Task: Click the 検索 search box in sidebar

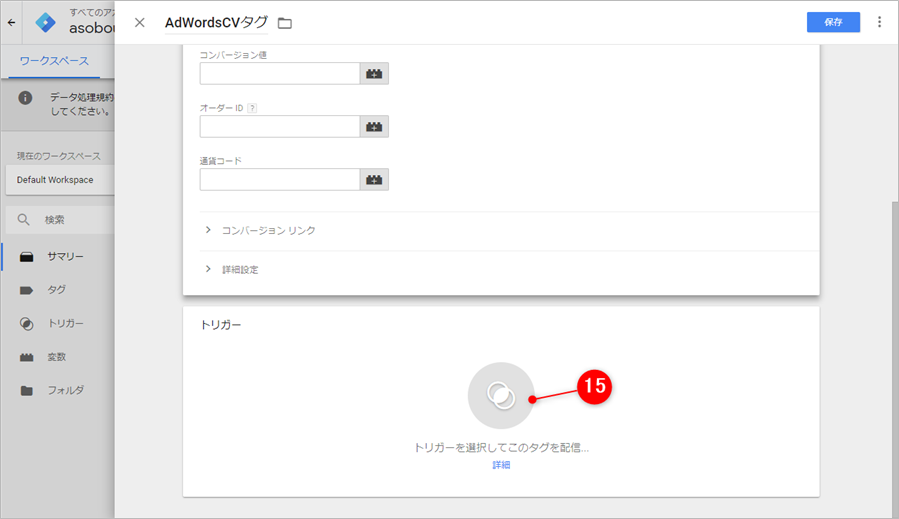Action: 60,220
